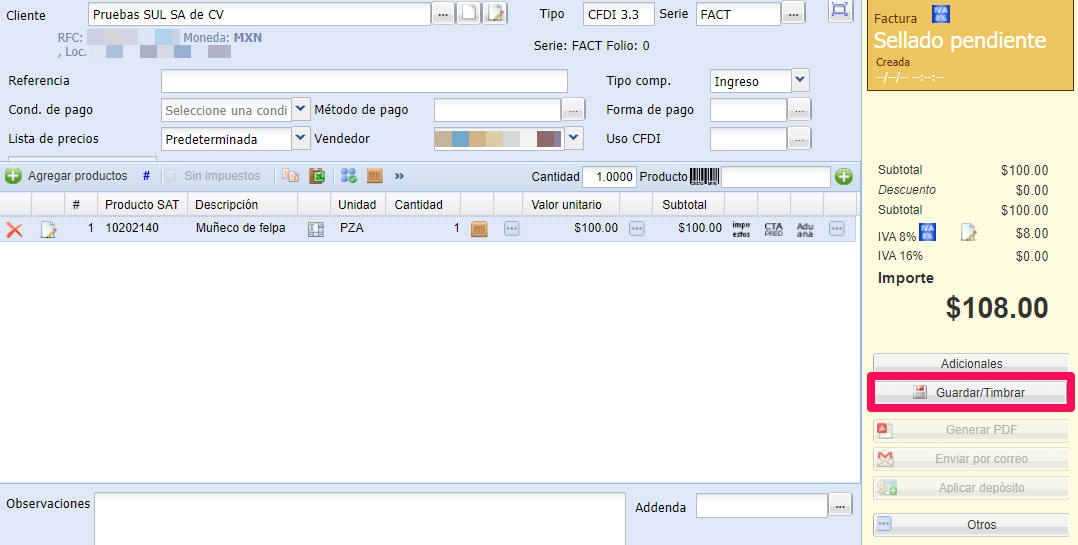Expand more toolbar options double chevron
The image size is (1078, 545).
click(399, 176)
